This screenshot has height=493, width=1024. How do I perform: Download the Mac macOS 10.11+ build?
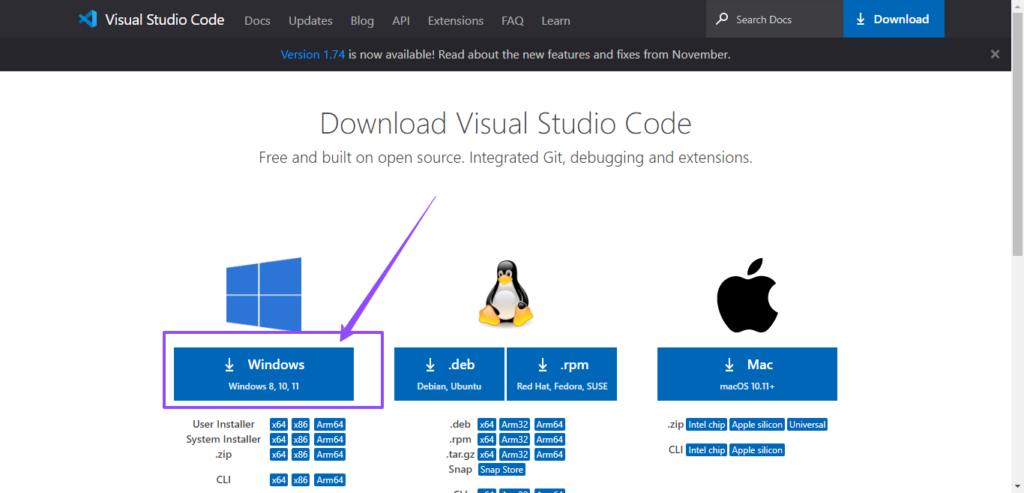click(x=747, y=374)
